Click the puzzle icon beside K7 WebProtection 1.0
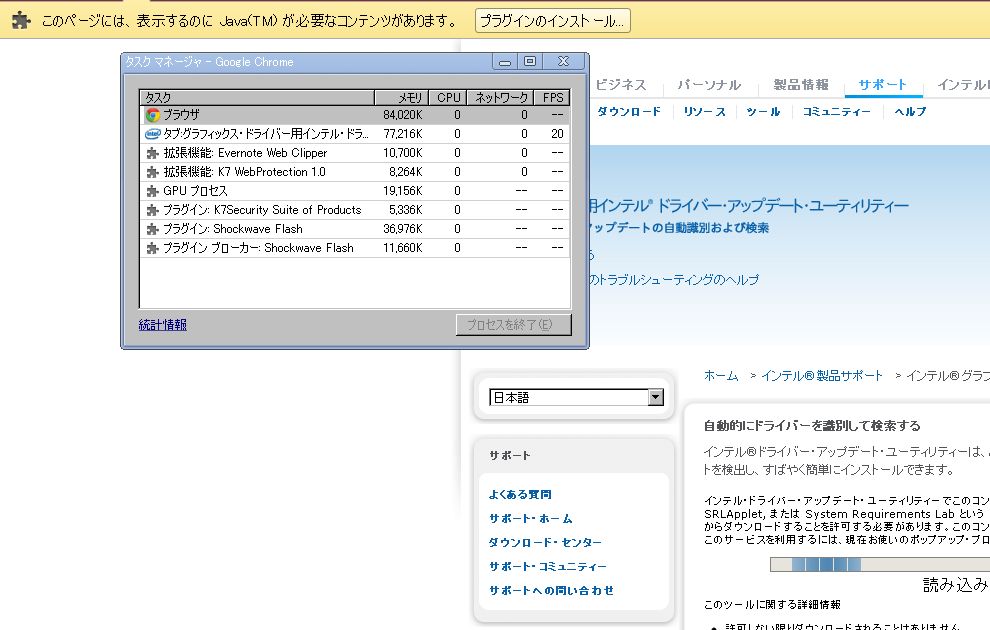 click(x=152, y=172)
